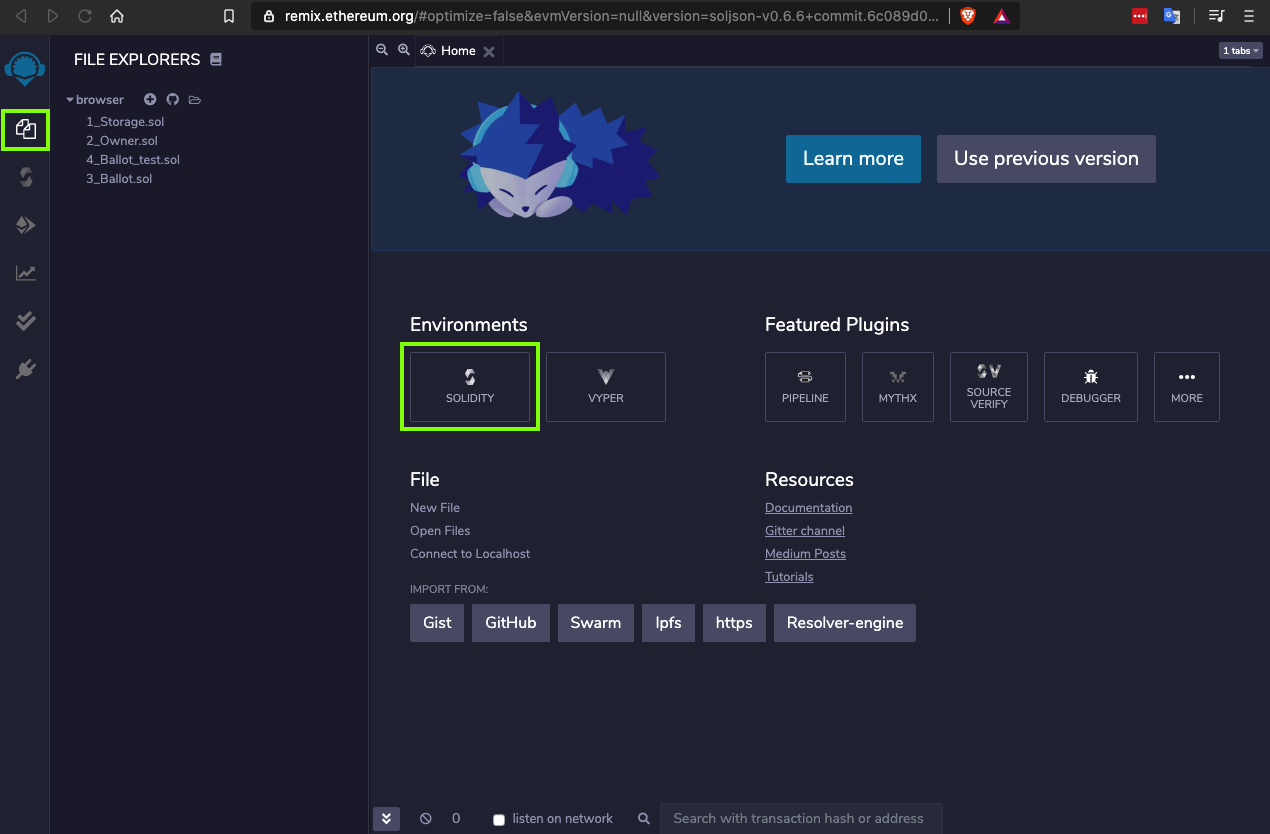Screen dimensions: 1270x834
Task: Open 2_Owner.sol file
Action: tap(122, 140)
